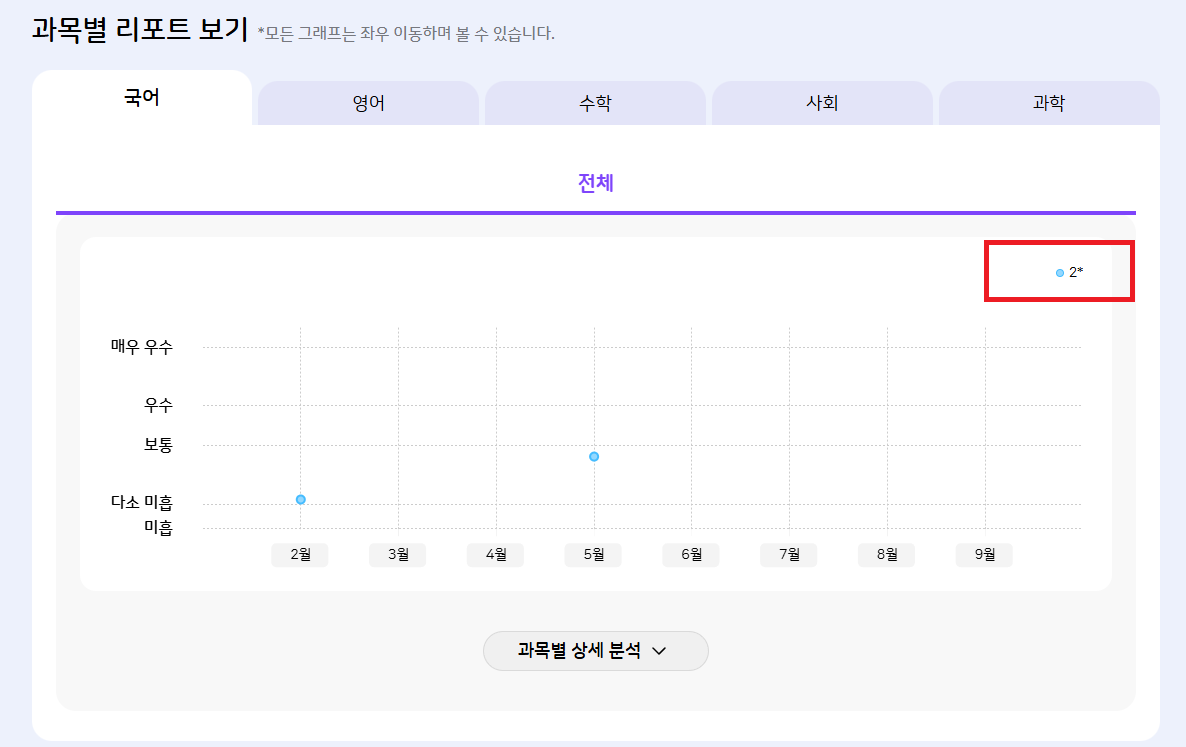
Task: Click the chevron arrow beside 과목별 상세 분석
Action: point(659,651)
